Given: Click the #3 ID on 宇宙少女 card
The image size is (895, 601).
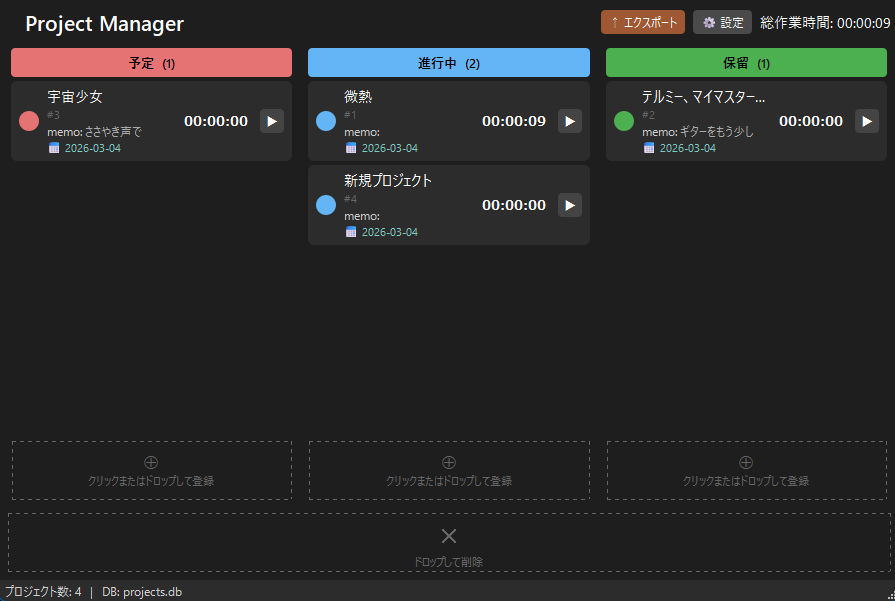Looking at the screenshot, I should pos(53,115).
